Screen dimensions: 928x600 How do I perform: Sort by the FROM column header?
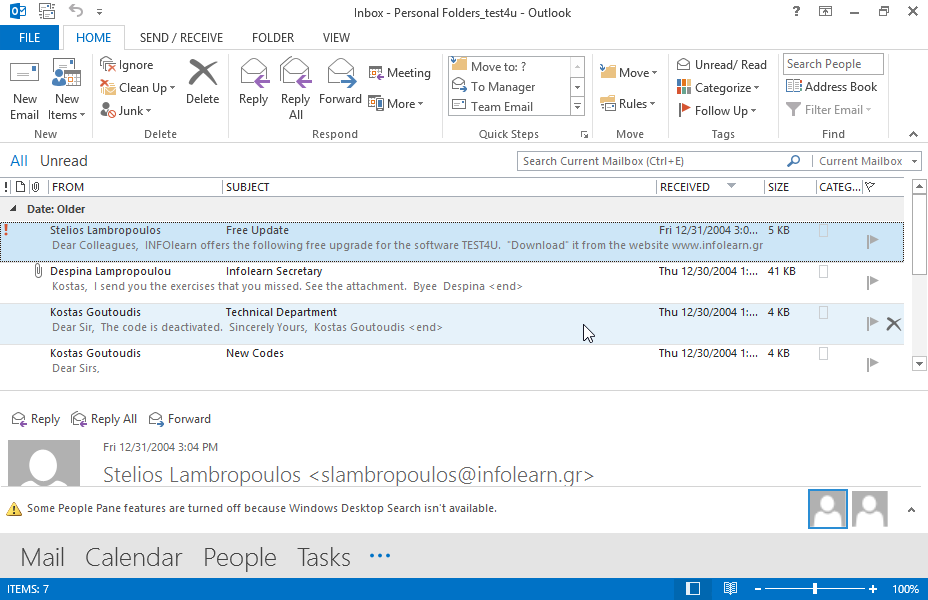tap(135, 187)
